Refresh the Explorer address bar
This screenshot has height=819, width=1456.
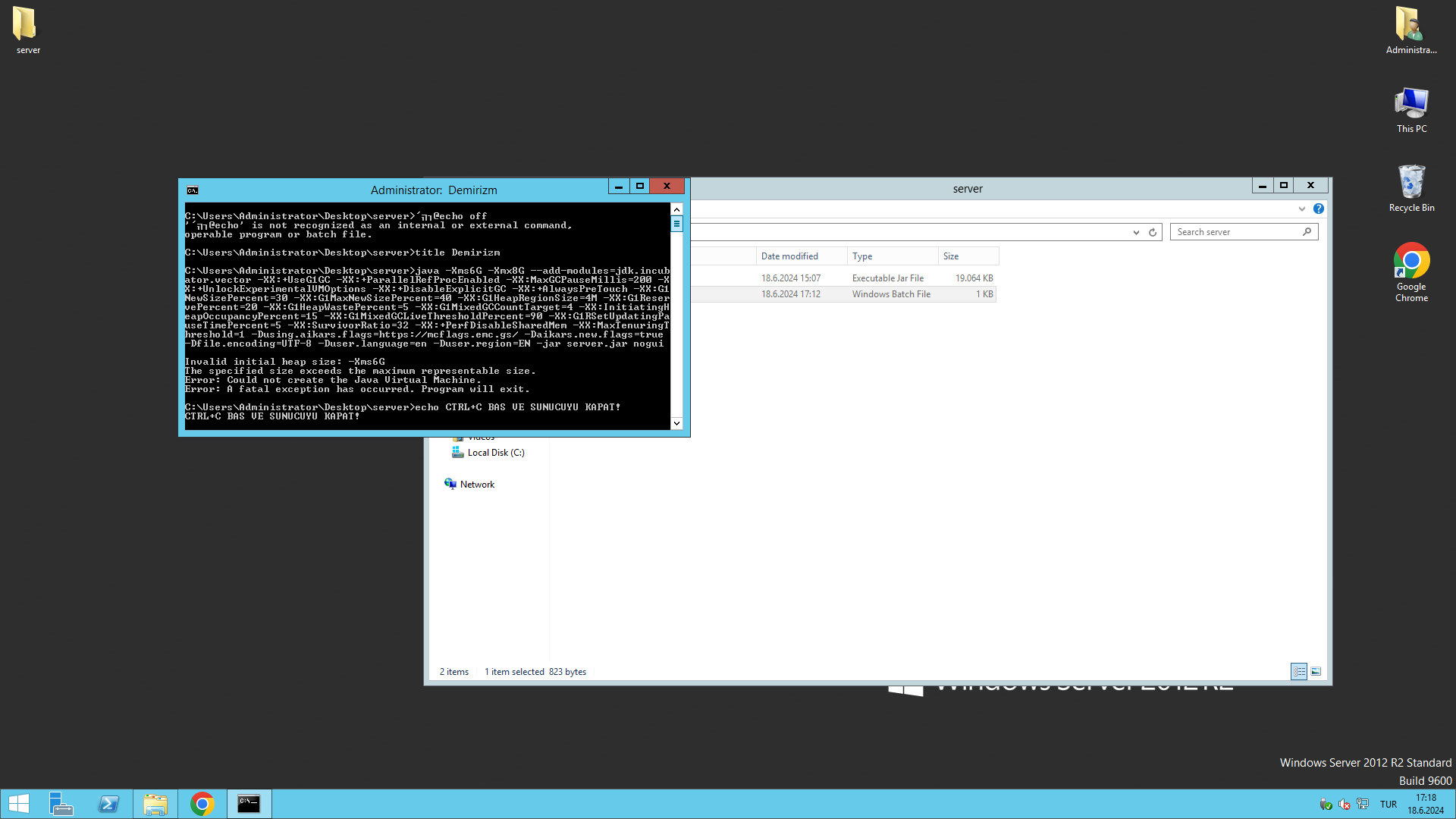tap(1153, 232)
